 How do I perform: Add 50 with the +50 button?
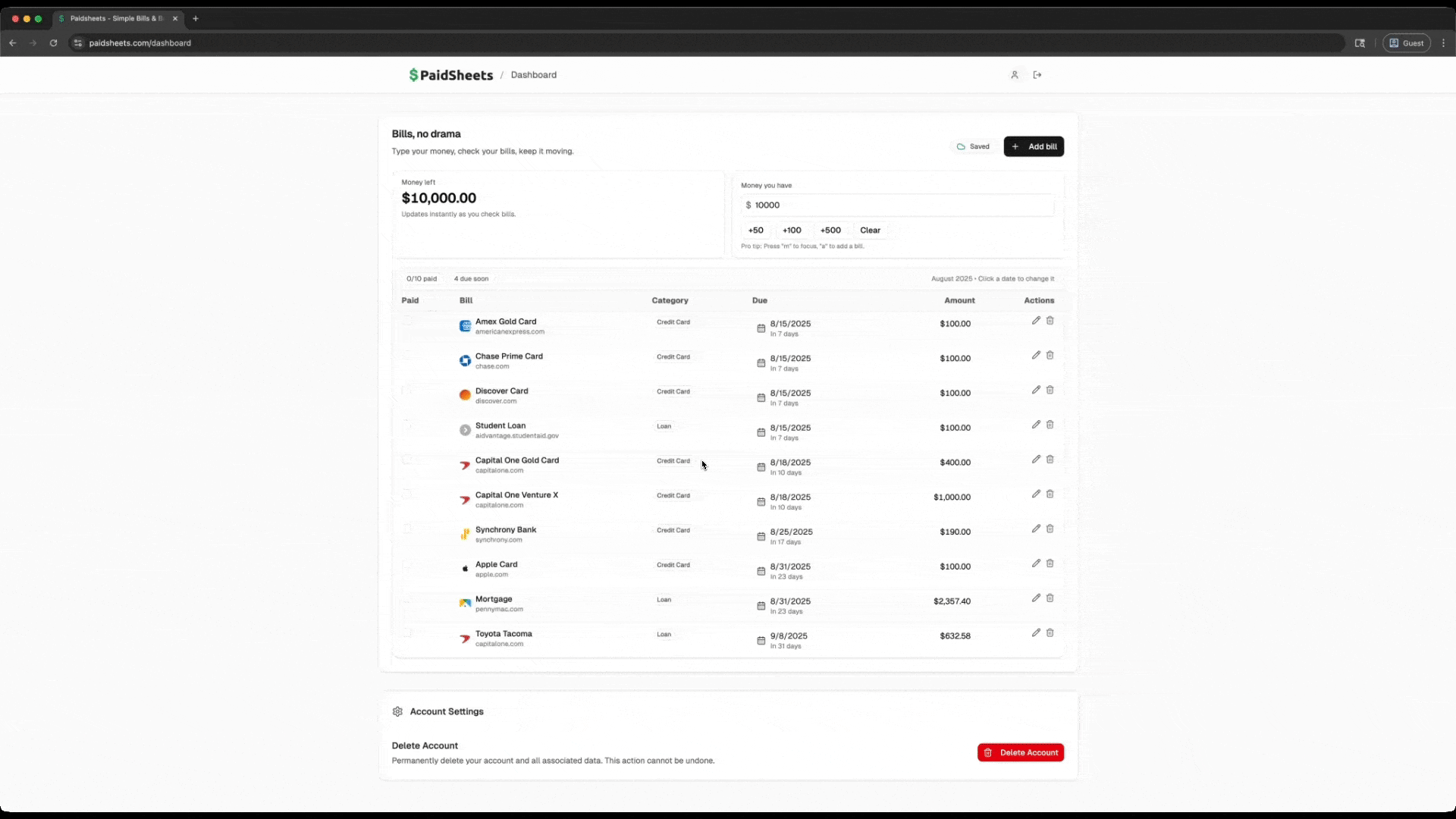coord(755,231)
